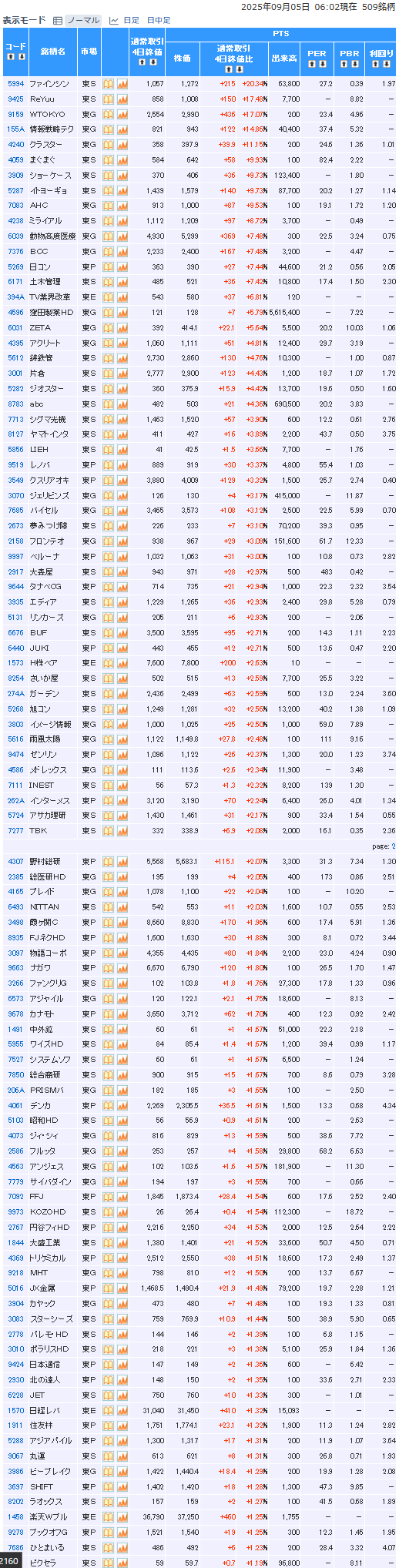Screen dimensions: 399x1568
Task: Click the book icon in the 日経レバ row
Action: (109, 1410)
